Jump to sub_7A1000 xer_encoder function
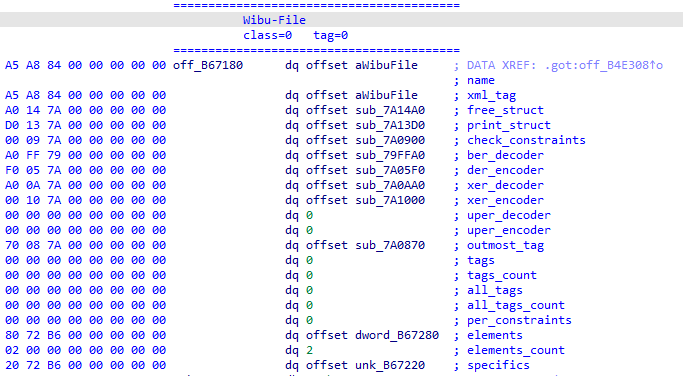Screen dimensions: 683x376 (x=390, y=200)
